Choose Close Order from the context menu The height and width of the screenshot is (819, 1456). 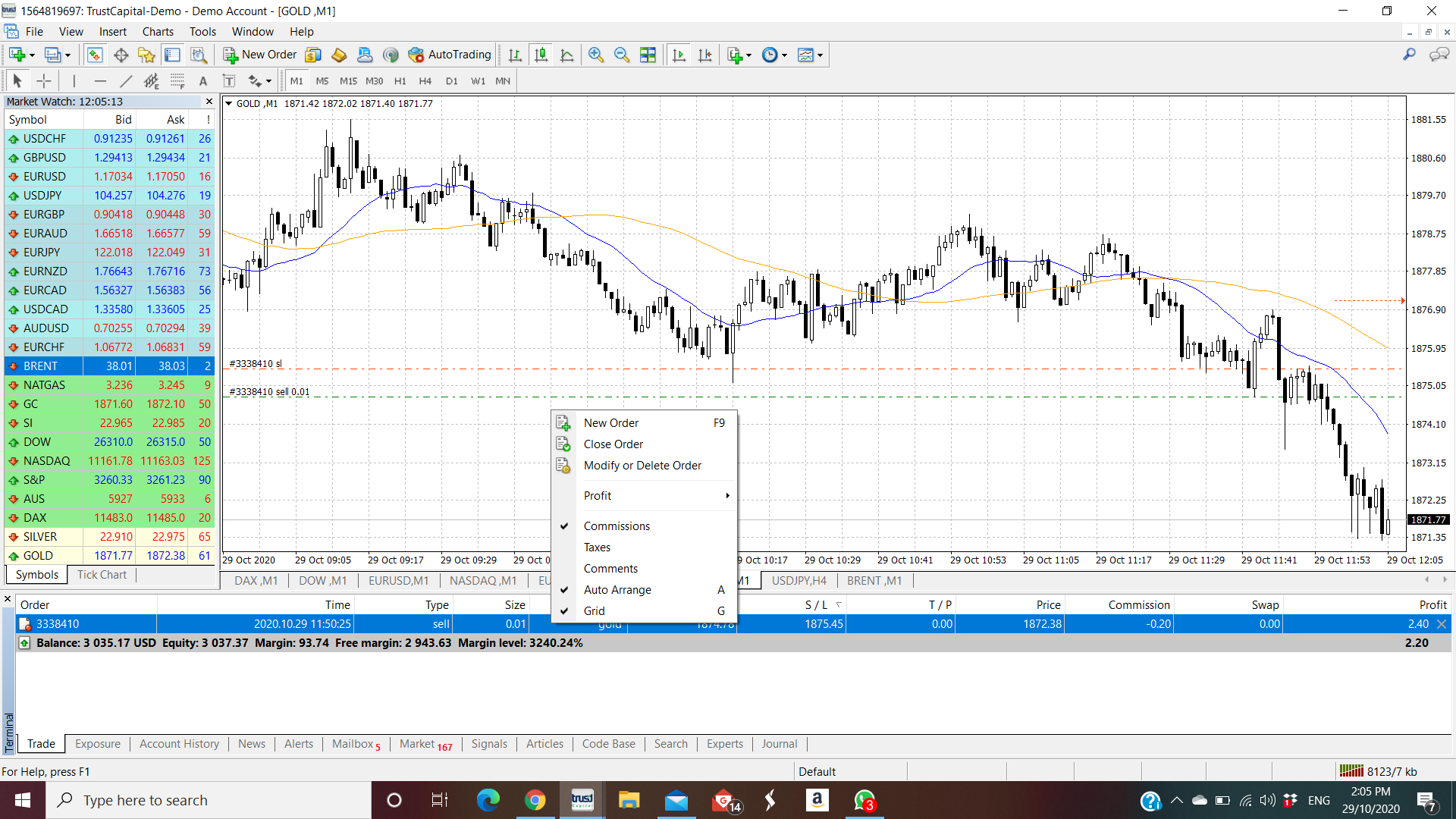point(644,444)
